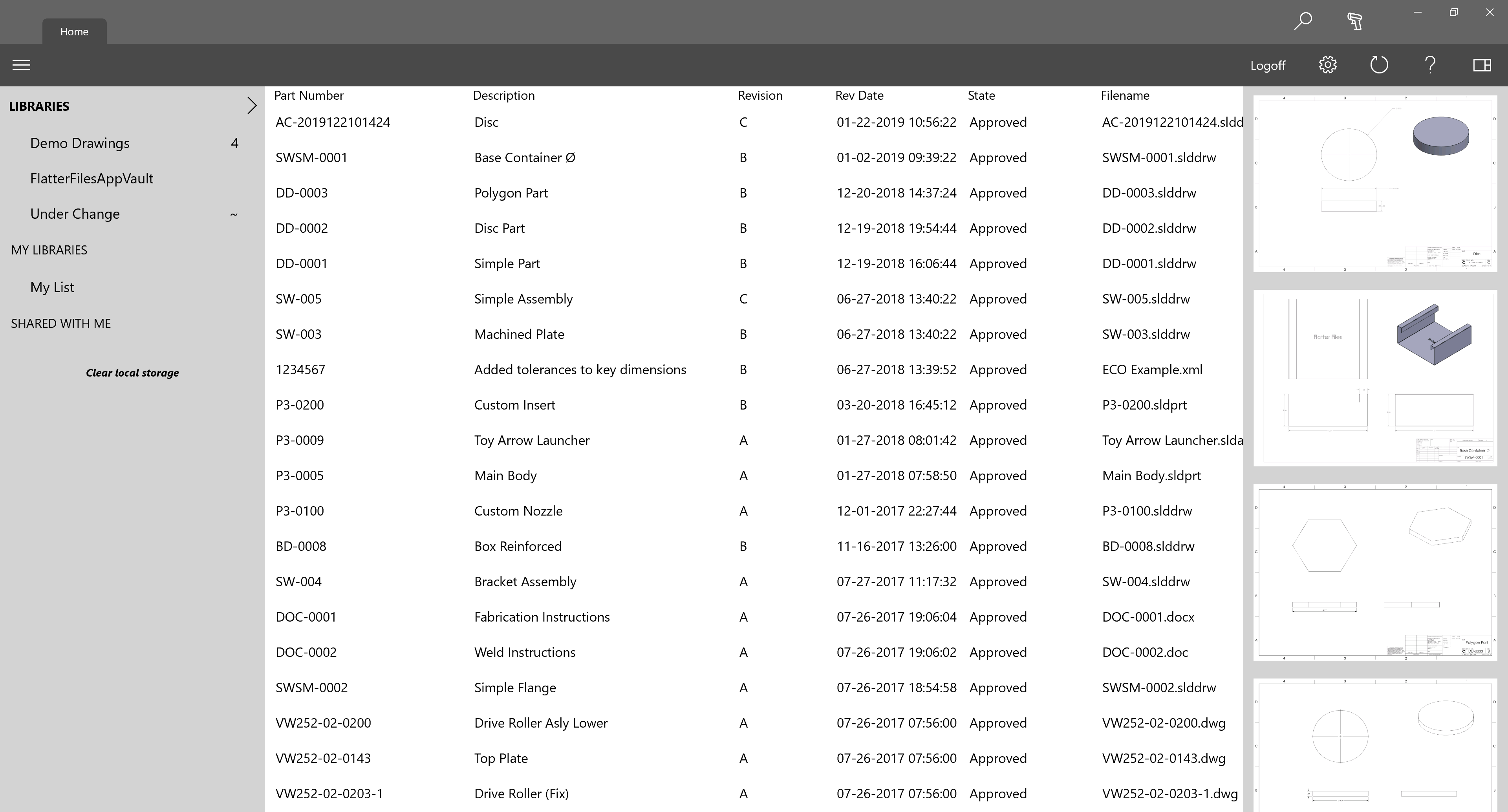Click Clear local storage

coord(132,373)
